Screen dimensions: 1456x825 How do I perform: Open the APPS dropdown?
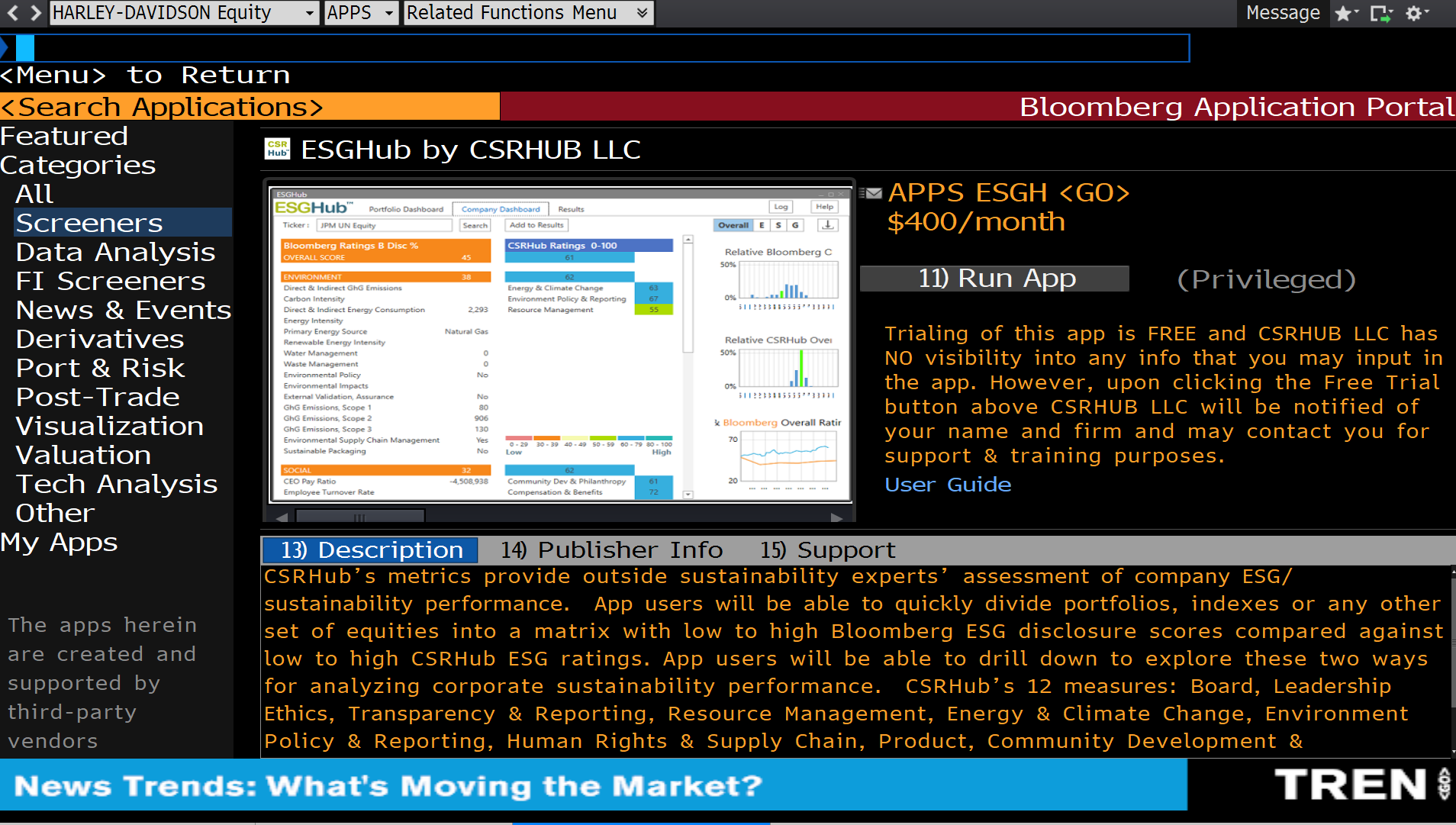point(361,13)
